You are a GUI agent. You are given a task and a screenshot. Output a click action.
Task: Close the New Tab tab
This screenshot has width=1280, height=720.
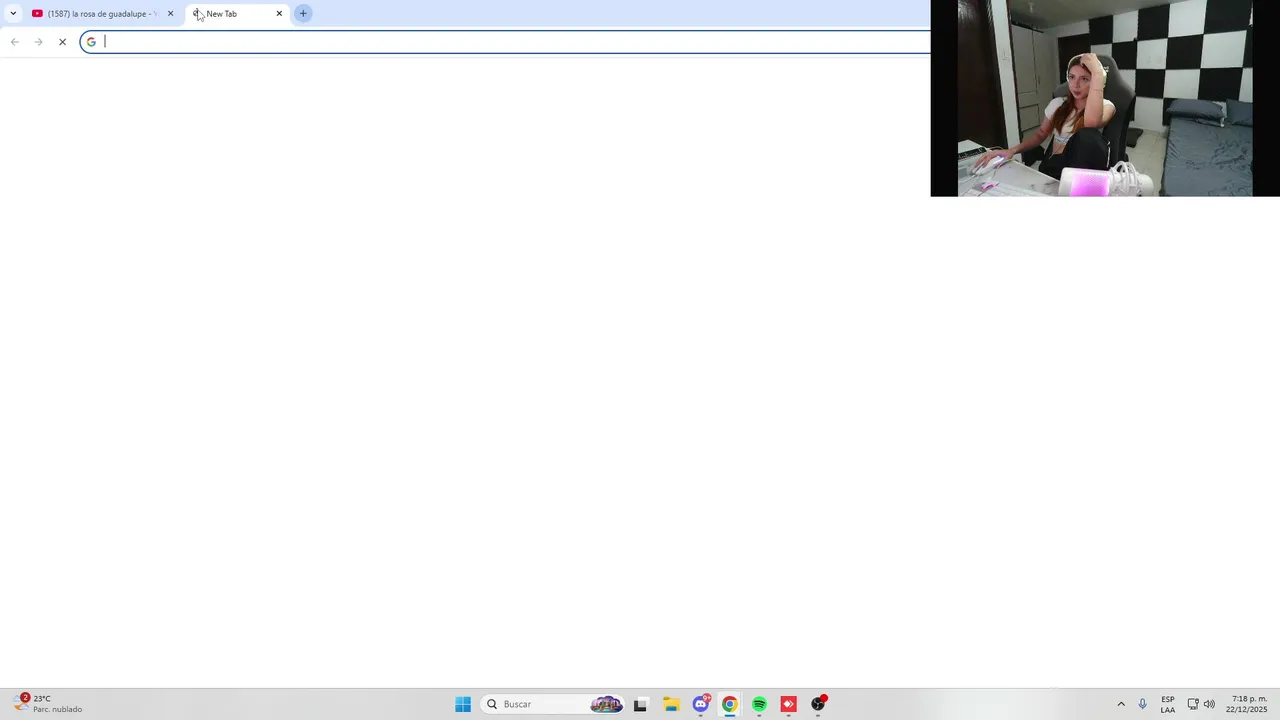point(279,13)
